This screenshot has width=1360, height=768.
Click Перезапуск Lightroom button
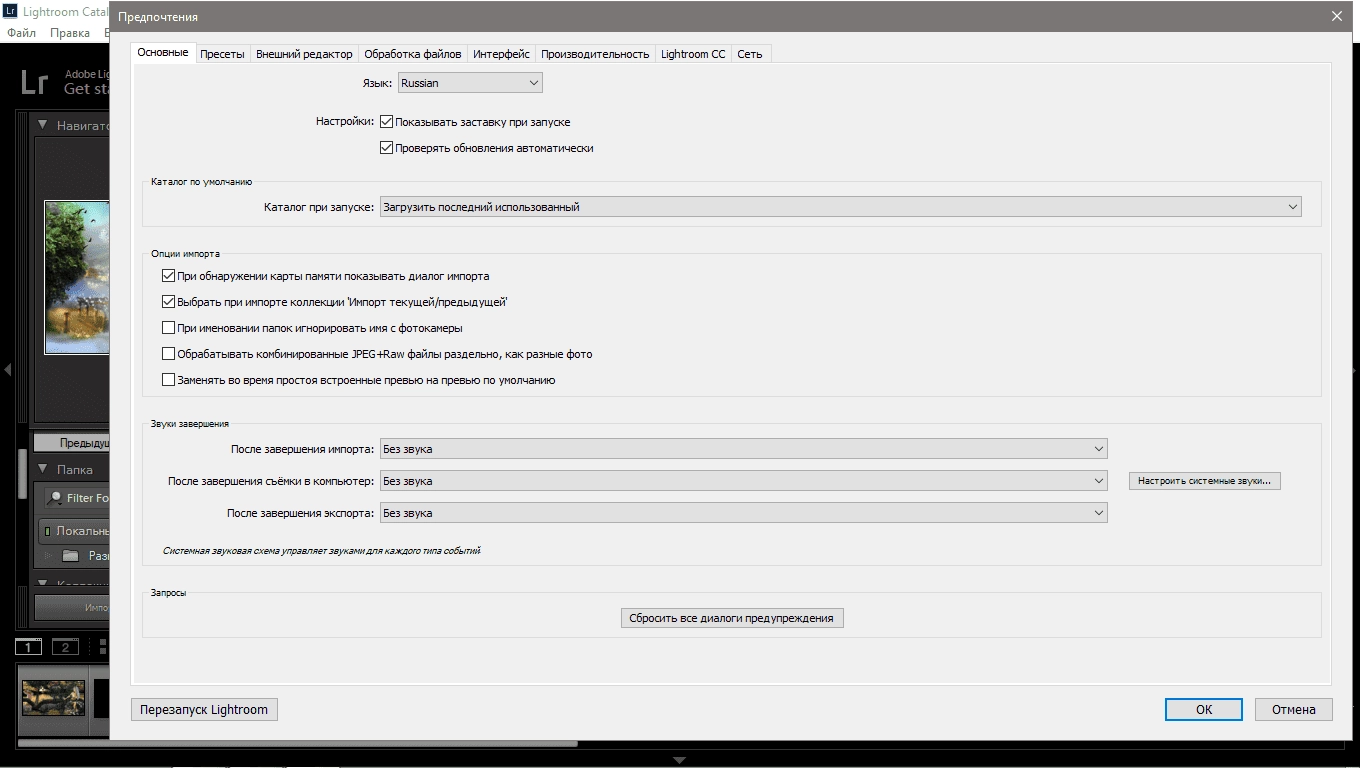pos(204,709)
